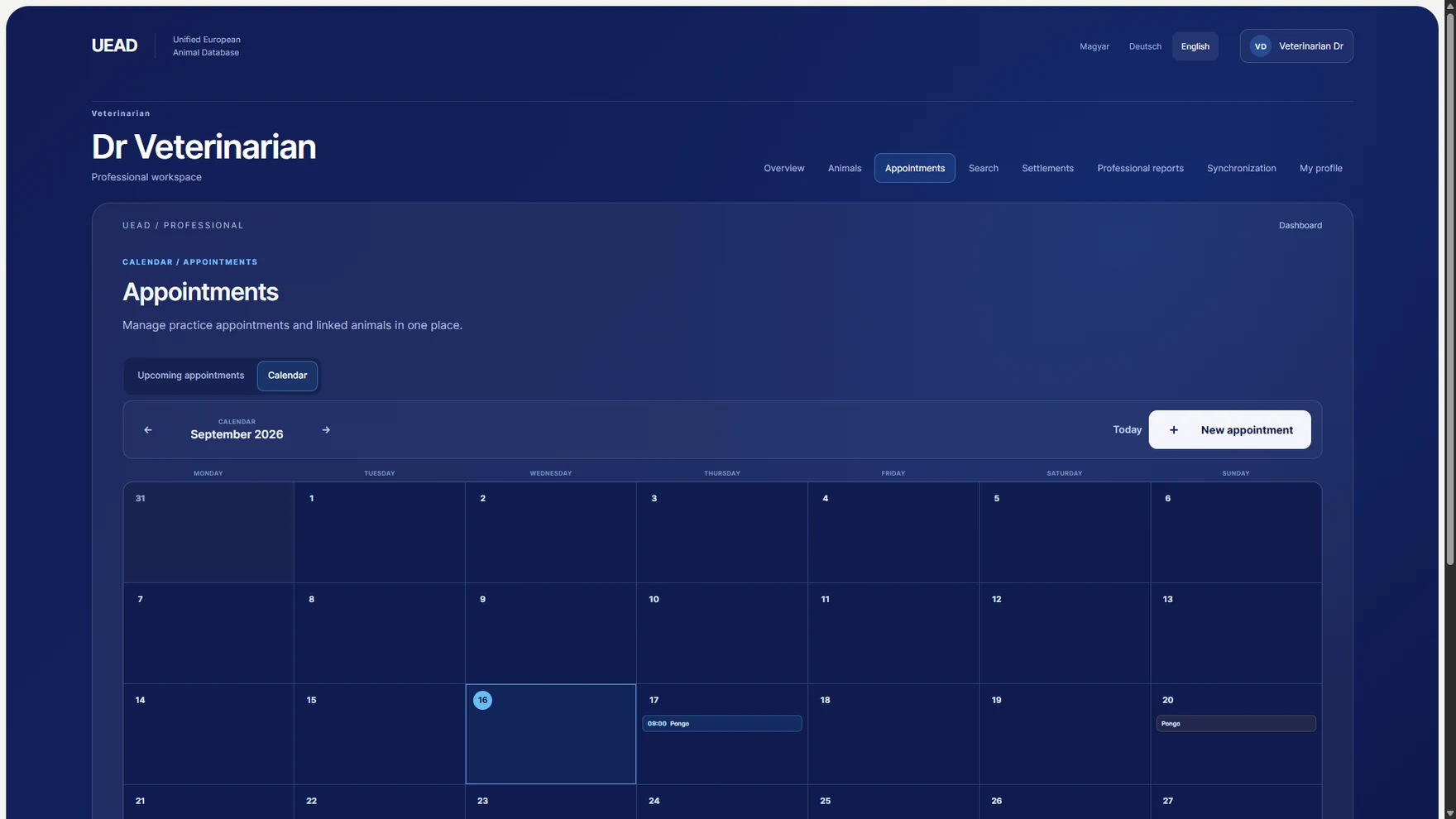Click the UEAD logo
Image resolution: width=1456 pixels, height=819 pixels.
(114, 45)
